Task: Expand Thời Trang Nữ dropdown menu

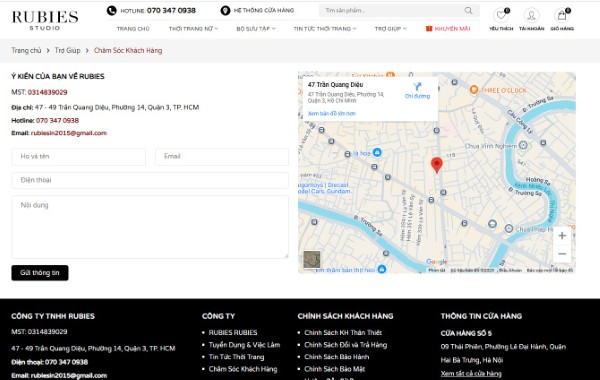Action: [193, 29]
